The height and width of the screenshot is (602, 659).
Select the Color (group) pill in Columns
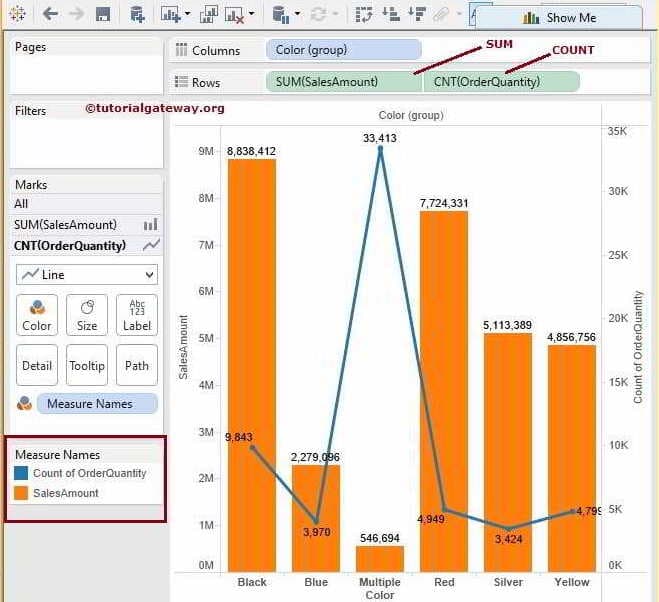(343, 50)
